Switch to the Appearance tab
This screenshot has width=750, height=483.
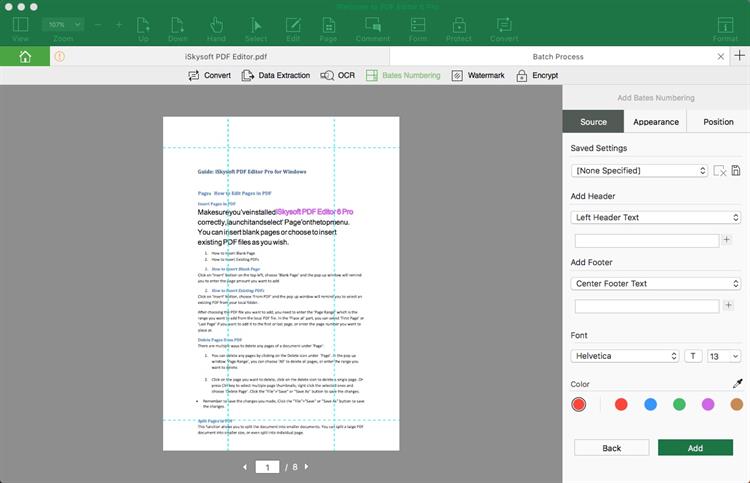655,121
